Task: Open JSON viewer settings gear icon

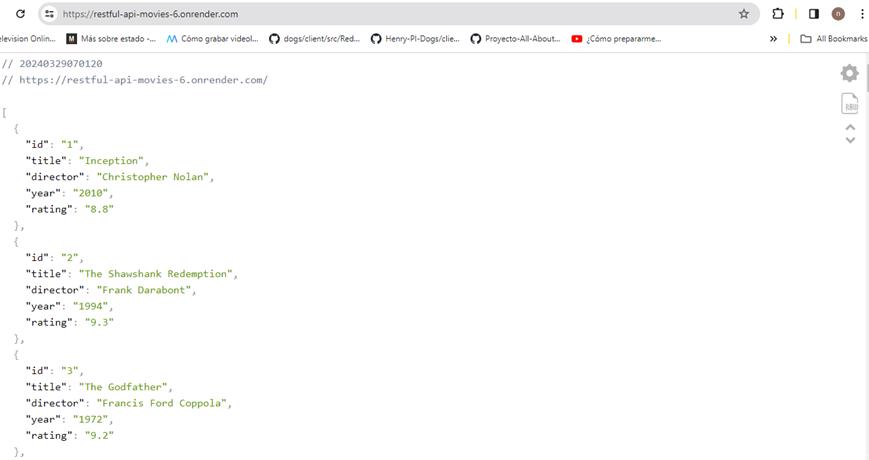Action: click(x=849, y=73)
